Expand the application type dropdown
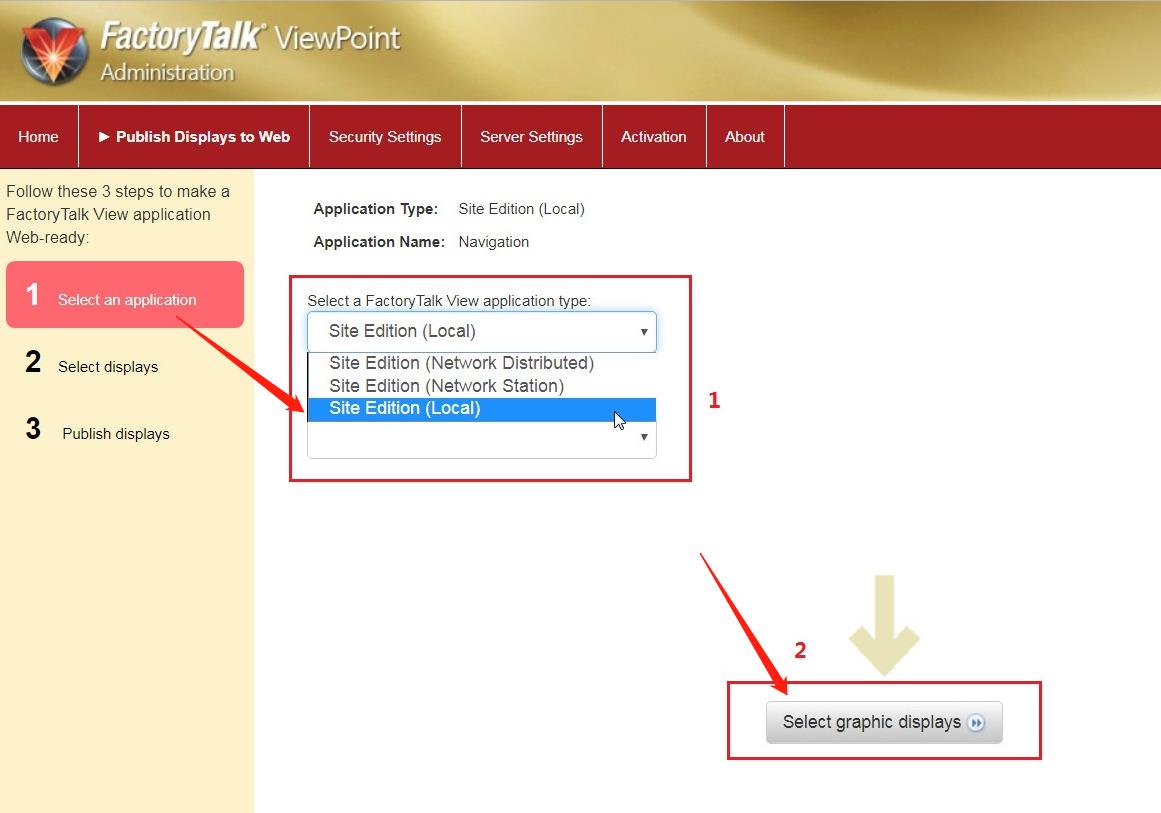The width and height of the screenshot is (1161, 813). [482, 332]
